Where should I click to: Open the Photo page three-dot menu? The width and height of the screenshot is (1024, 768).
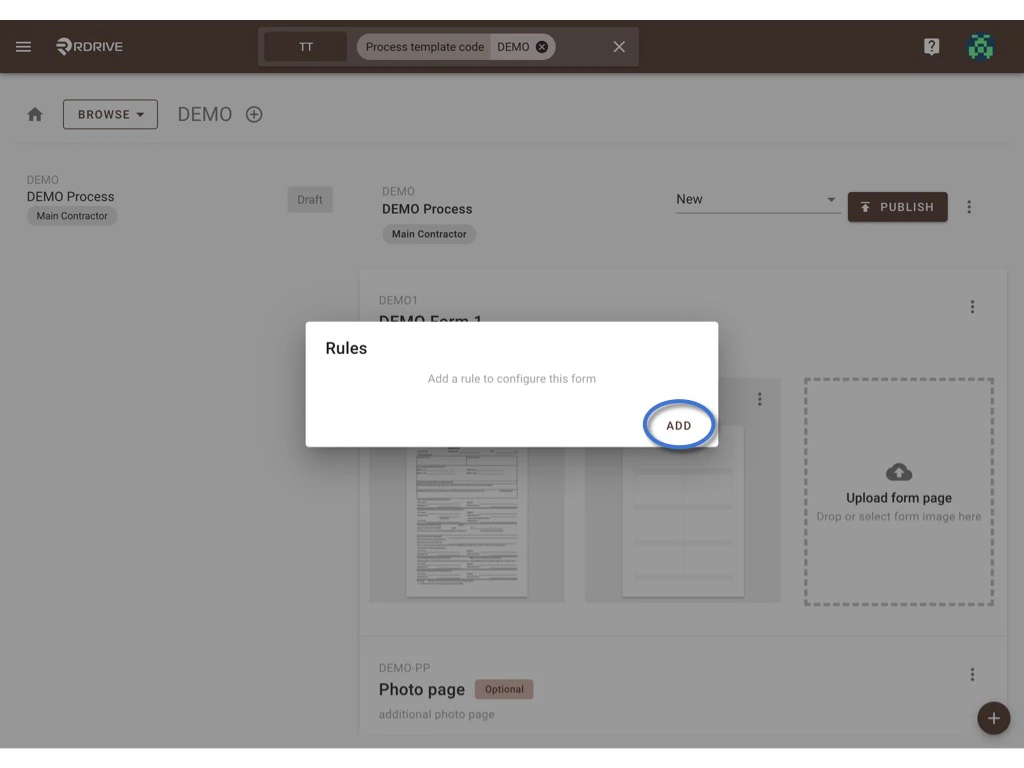click(x=972, y=673)
